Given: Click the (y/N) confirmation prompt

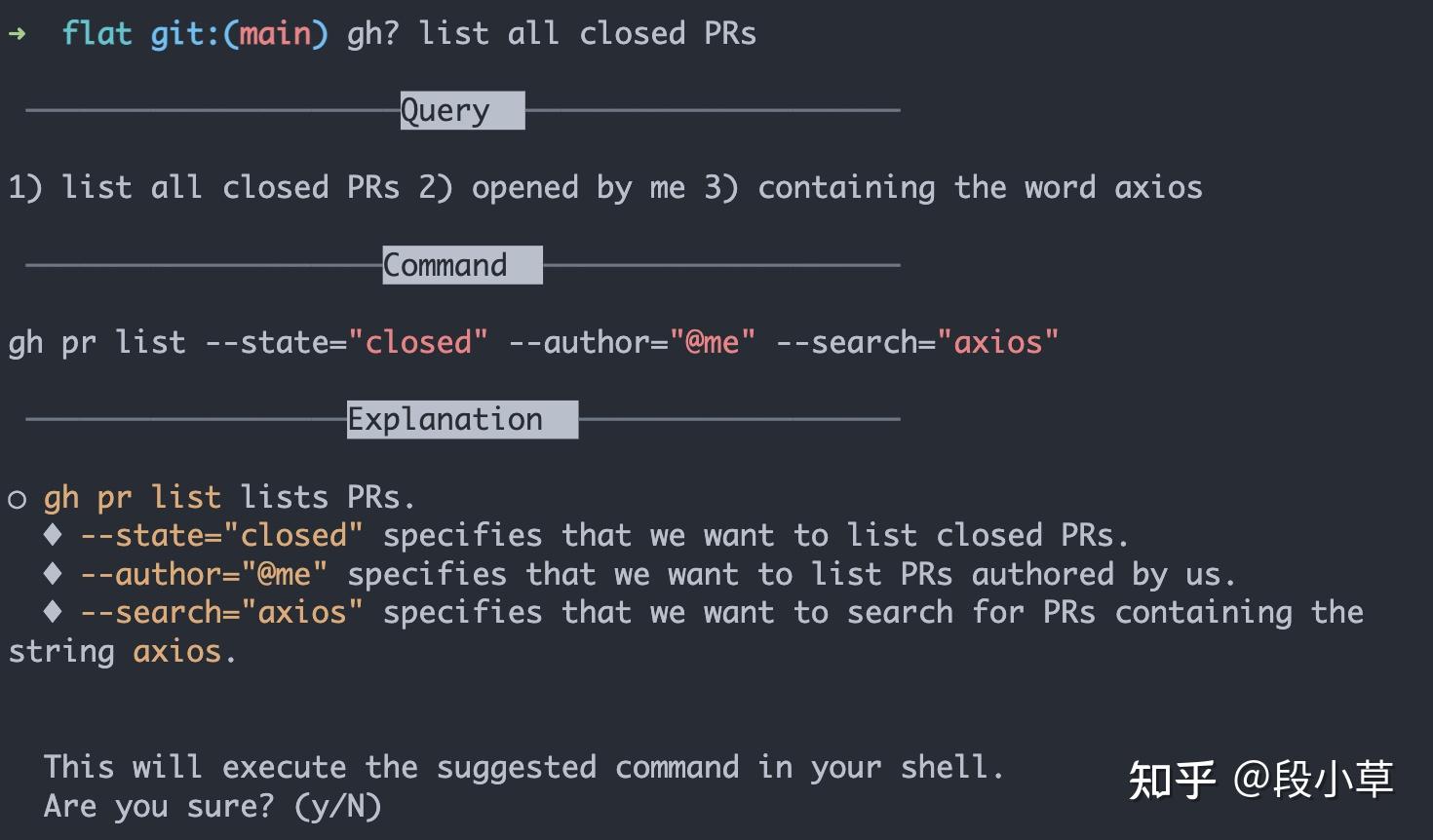Looking at the screenshot, I should click(x=337, y=806).
